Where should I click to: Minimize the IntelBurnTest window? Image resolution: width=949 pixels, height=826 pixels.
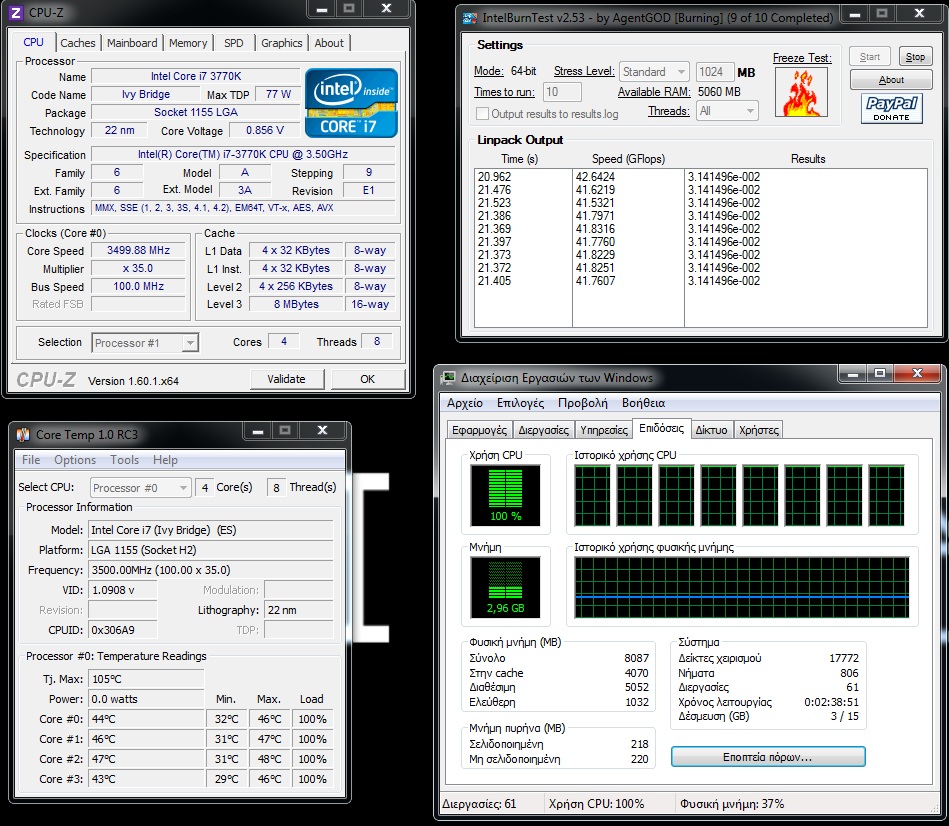[x=855, y=15]
